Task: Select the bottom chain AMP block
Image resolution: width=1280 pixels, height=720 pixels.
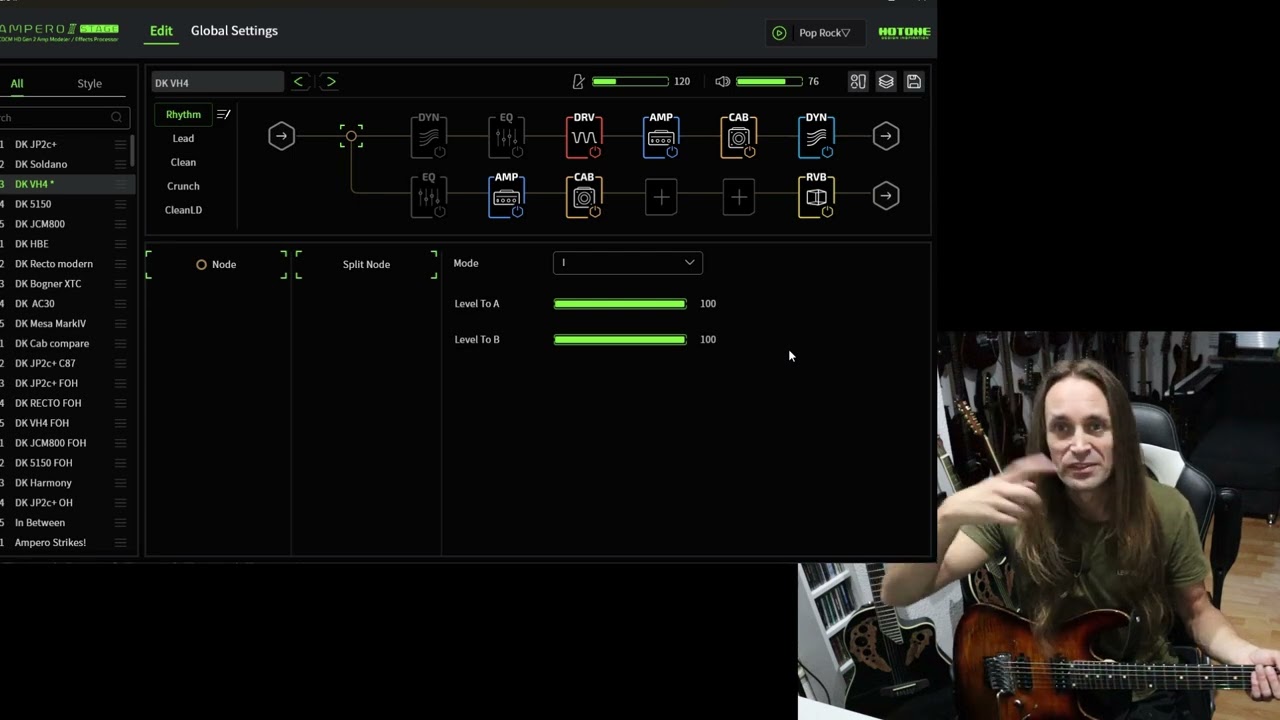Action: [x=506, y=196]
